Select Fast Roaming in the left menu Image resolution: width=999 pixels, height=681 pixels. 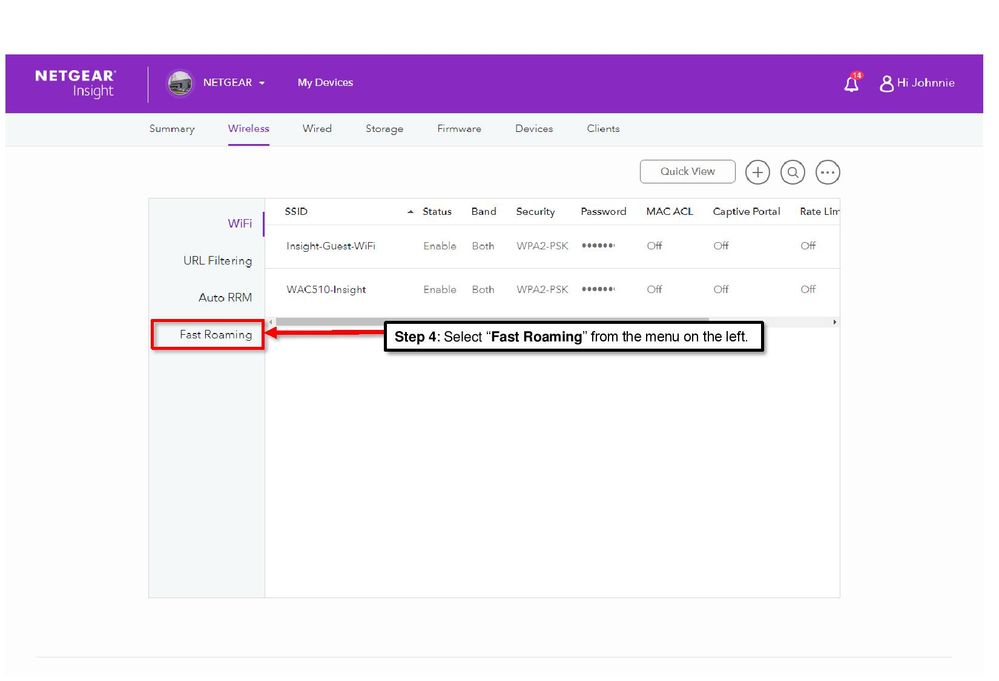(215, 334)
